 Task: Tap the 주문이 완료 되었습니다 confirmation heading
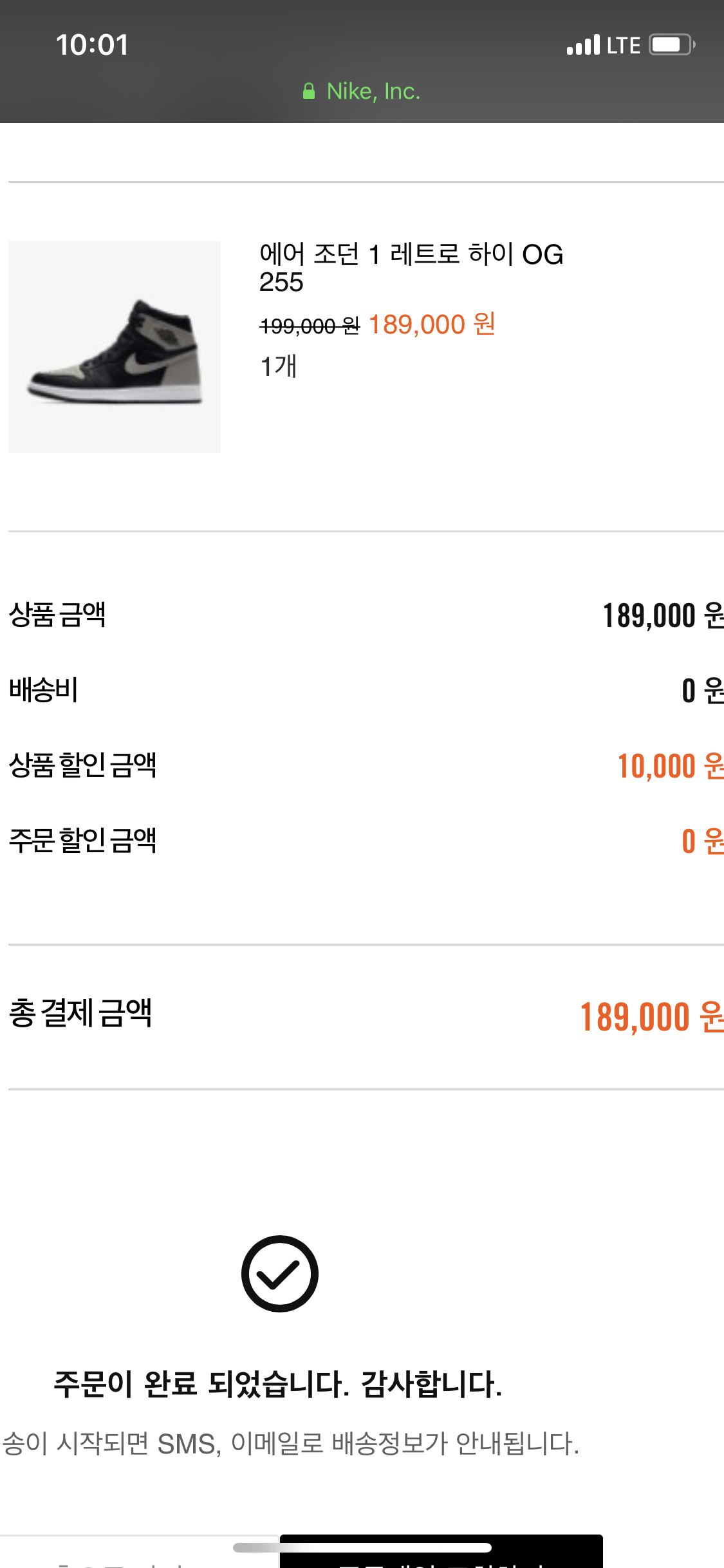[x=277, y=1384]
